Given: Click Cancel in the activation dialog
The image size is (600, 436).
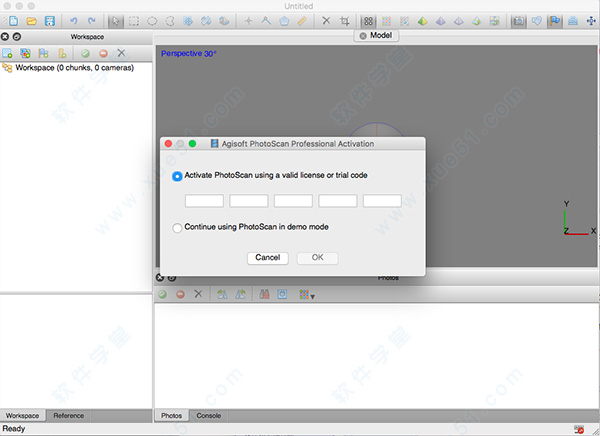Looking at the screenshot, I should pyautogui.click(x=267, y=258).
